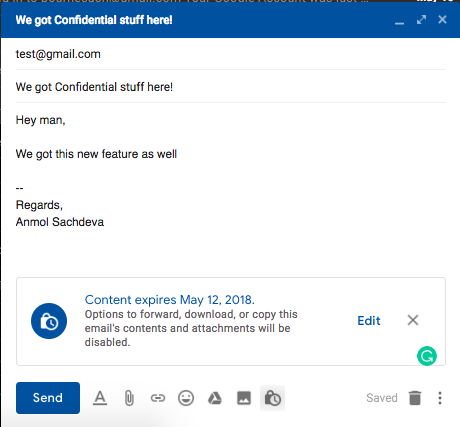This screenshot has height=427, width=460.
Task: Discard draft with the trash icon
Action: (x=415, y=398)
